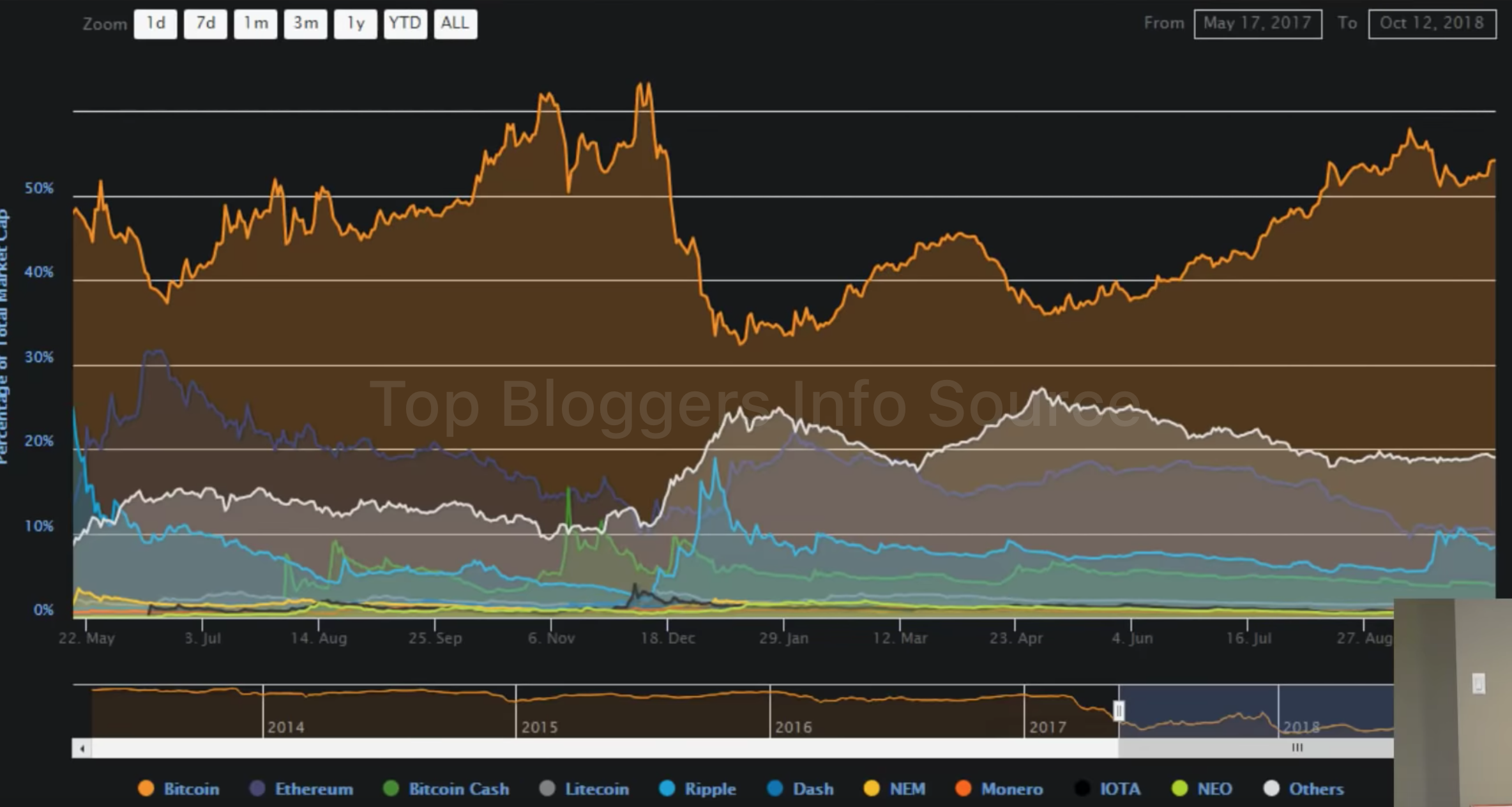
Task: Click the Litecoin gray legend dot
Action: (x=547, y=788)
